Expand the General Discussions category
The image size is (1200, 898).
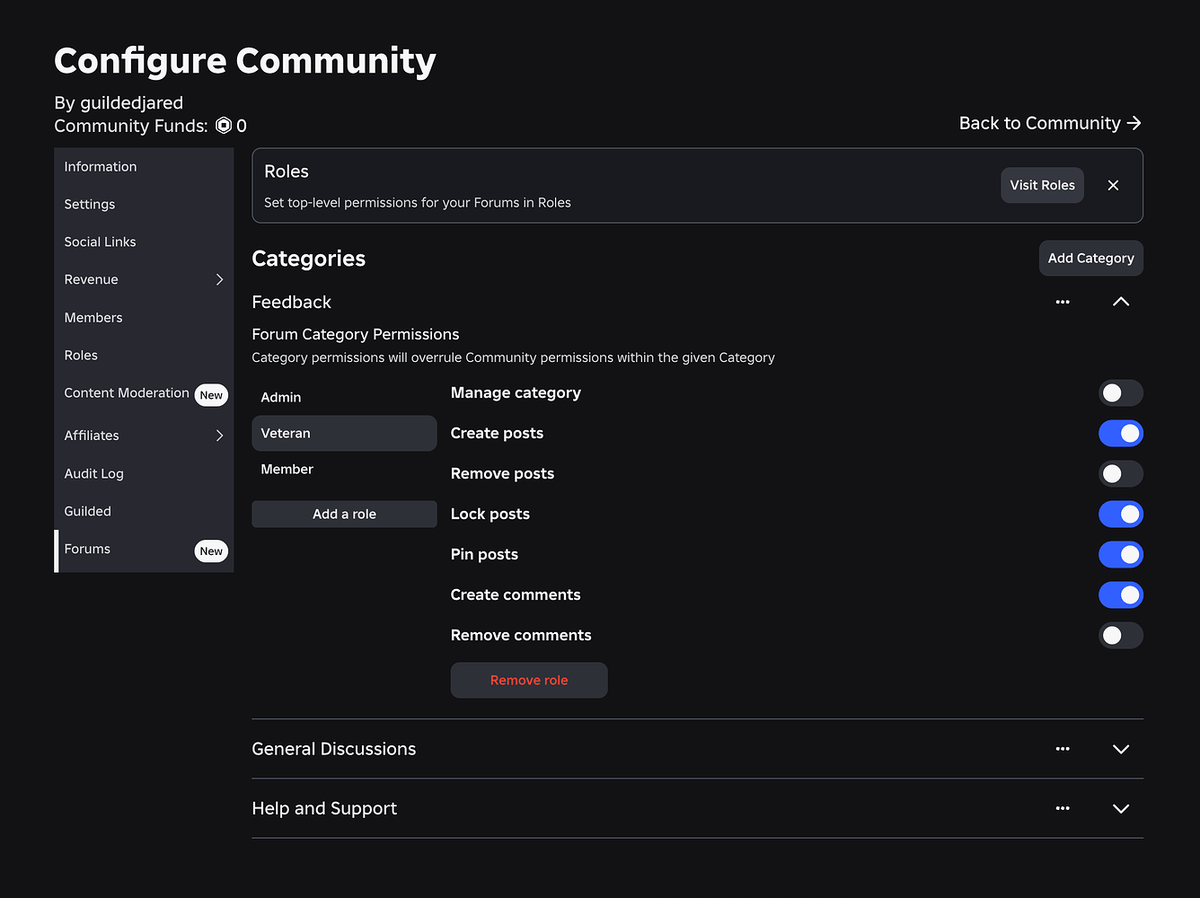coord(1121,748)
